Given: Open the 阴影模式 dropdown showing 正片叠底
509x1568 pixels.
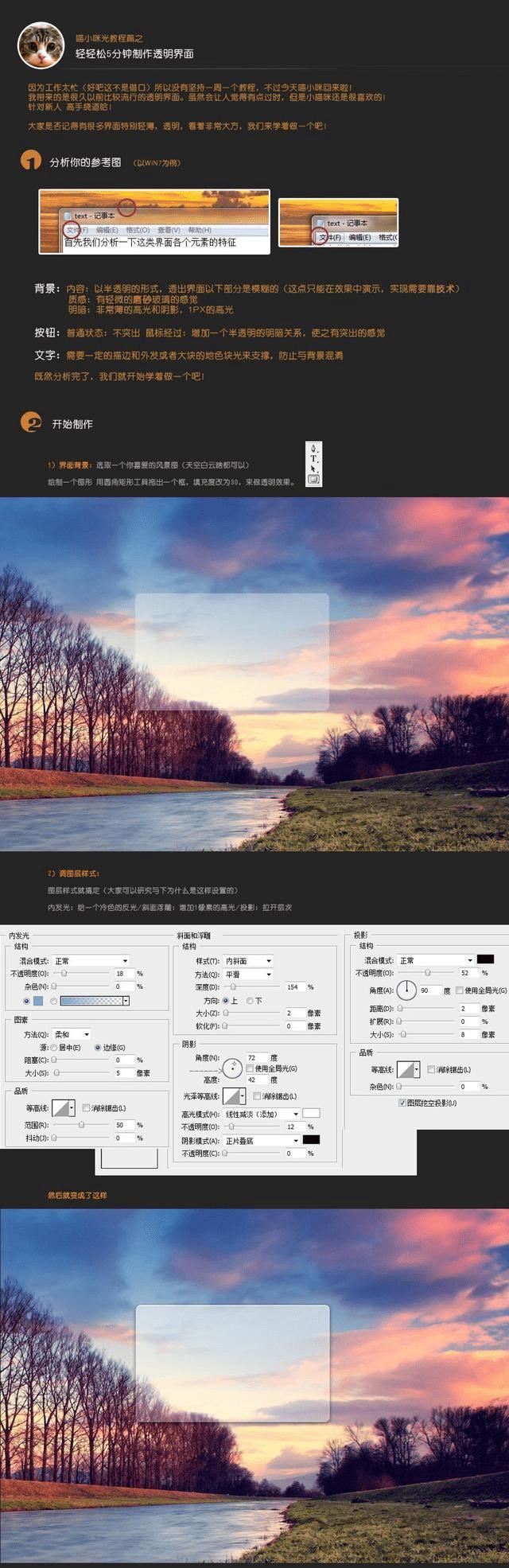Looking at the screenshot, I should point(262,1141).
